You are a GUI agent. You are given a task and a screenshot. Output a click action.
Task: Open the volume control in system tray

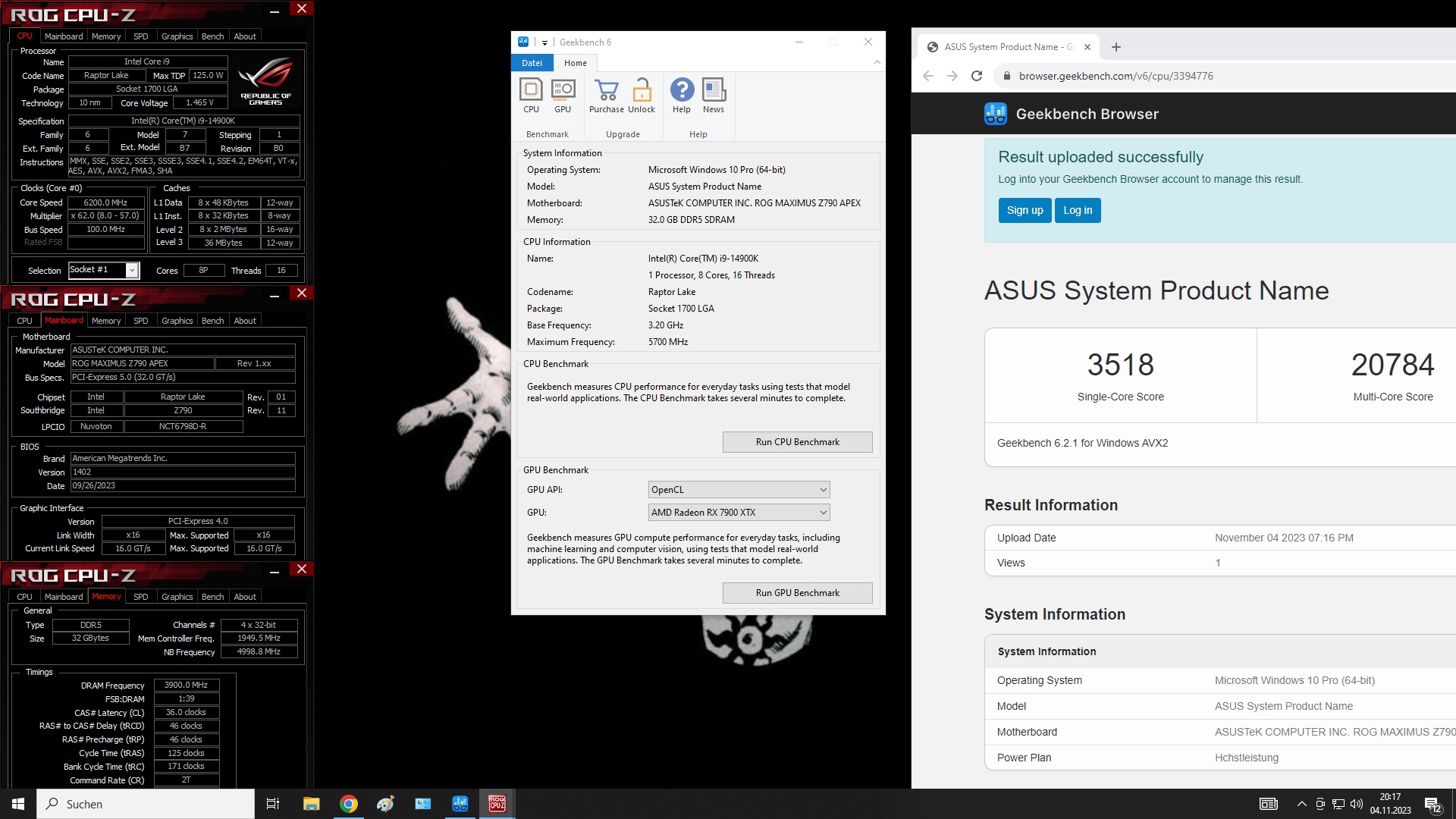pyautogui.click(x=1357, y=804)
